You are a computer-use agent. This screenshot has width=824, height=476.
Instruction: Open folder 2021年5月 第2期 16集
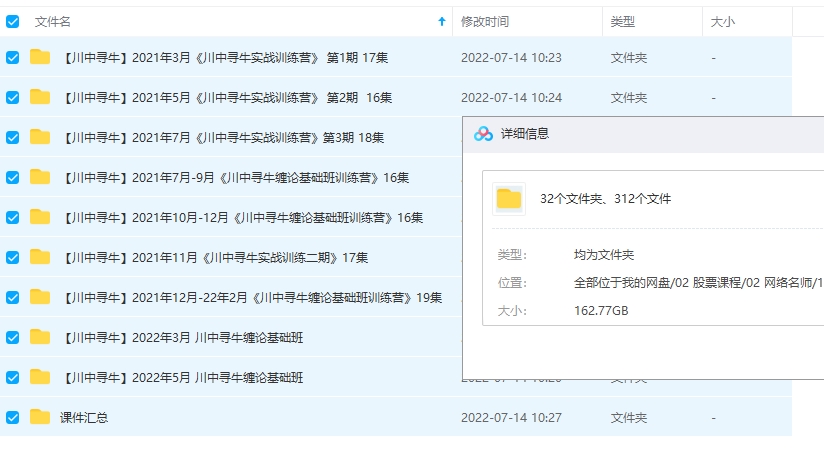226,98
